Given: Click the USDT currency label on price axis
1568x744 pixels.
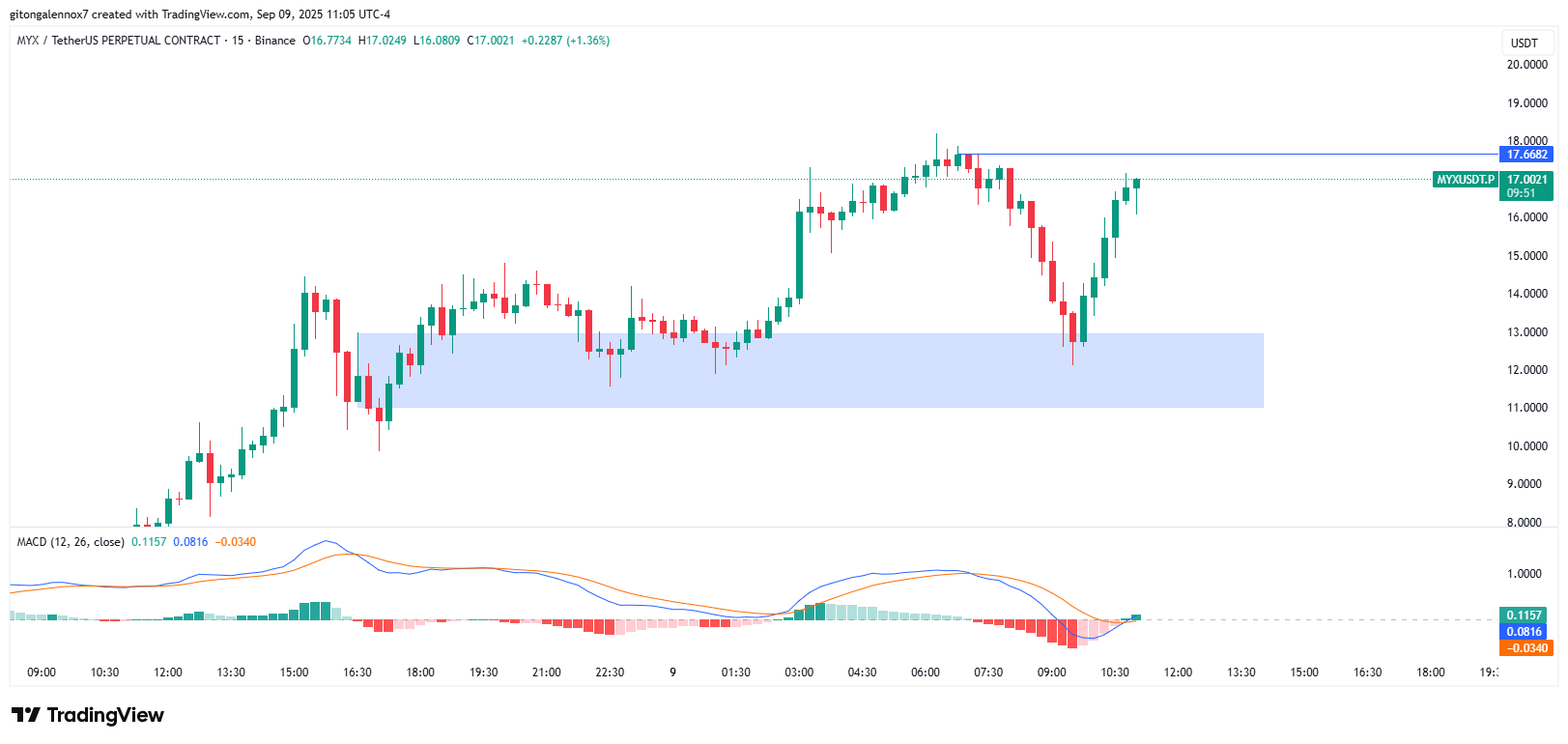Looking at the screenshot, I should click(x=1525, y=43).
